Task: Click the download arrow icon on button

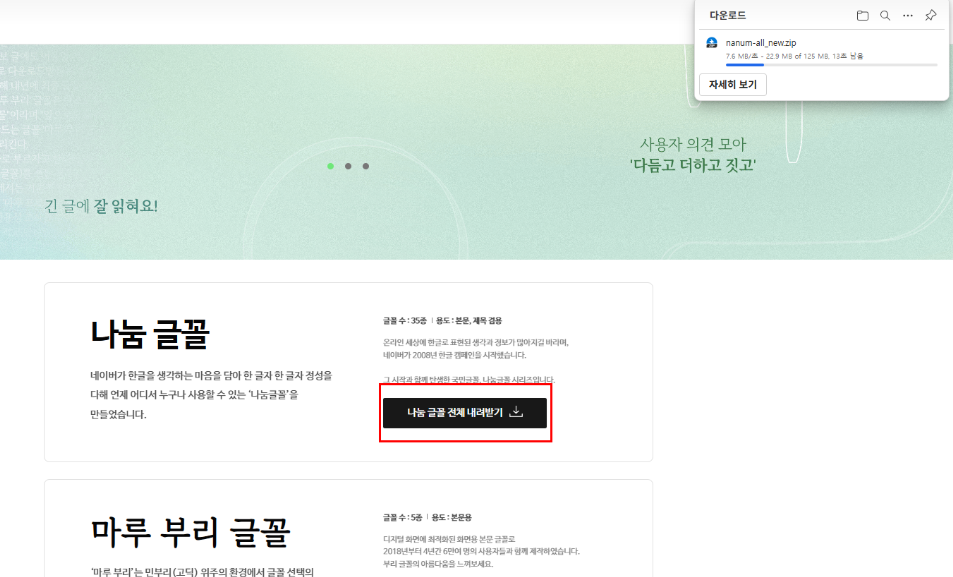Action: [516, 411]
